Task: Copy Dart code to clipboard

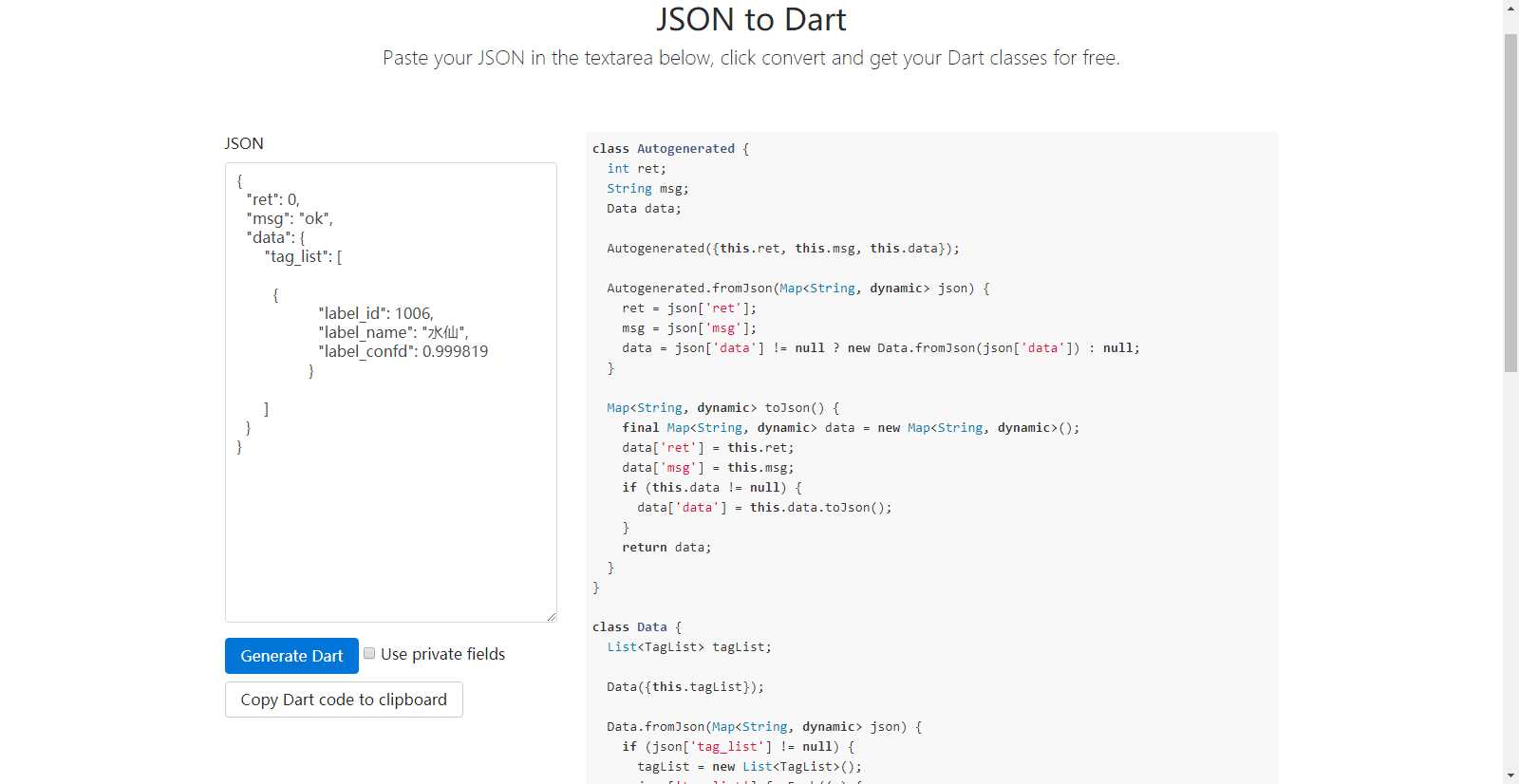Action: 344,700
